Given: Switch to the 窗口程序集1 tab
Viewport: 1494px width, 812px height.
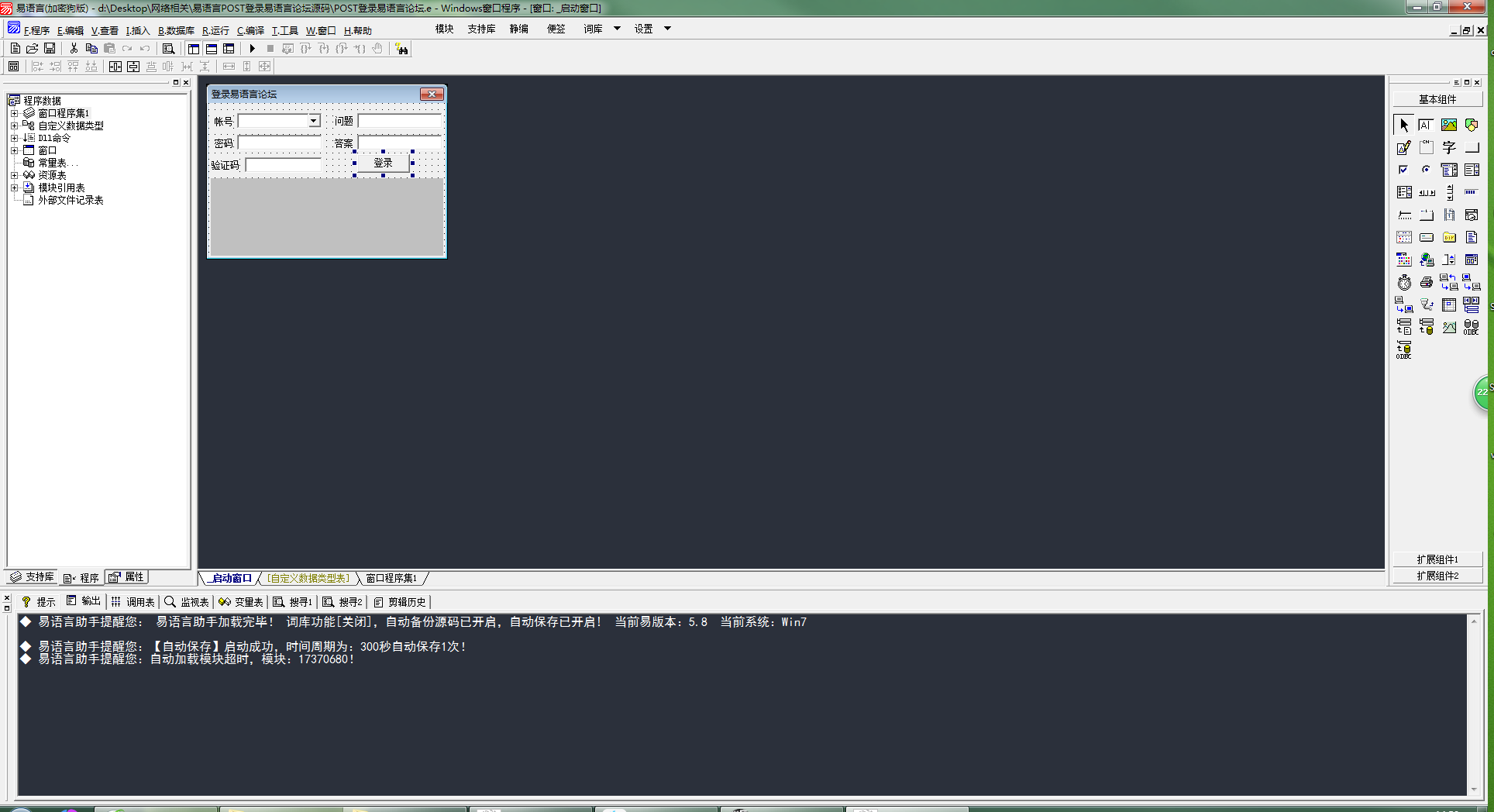Looking at the screenshot, I should [391, 579].
